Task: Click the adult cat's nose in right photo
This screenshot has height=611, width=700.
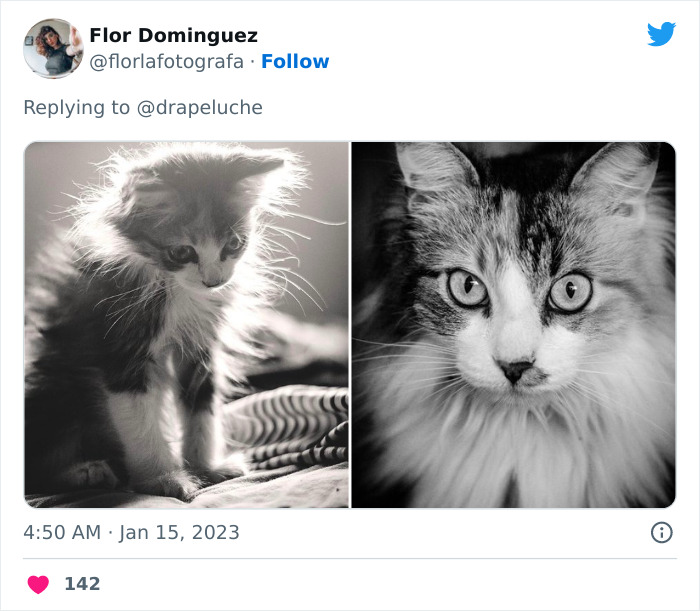Action: click(x=516, y=372)
